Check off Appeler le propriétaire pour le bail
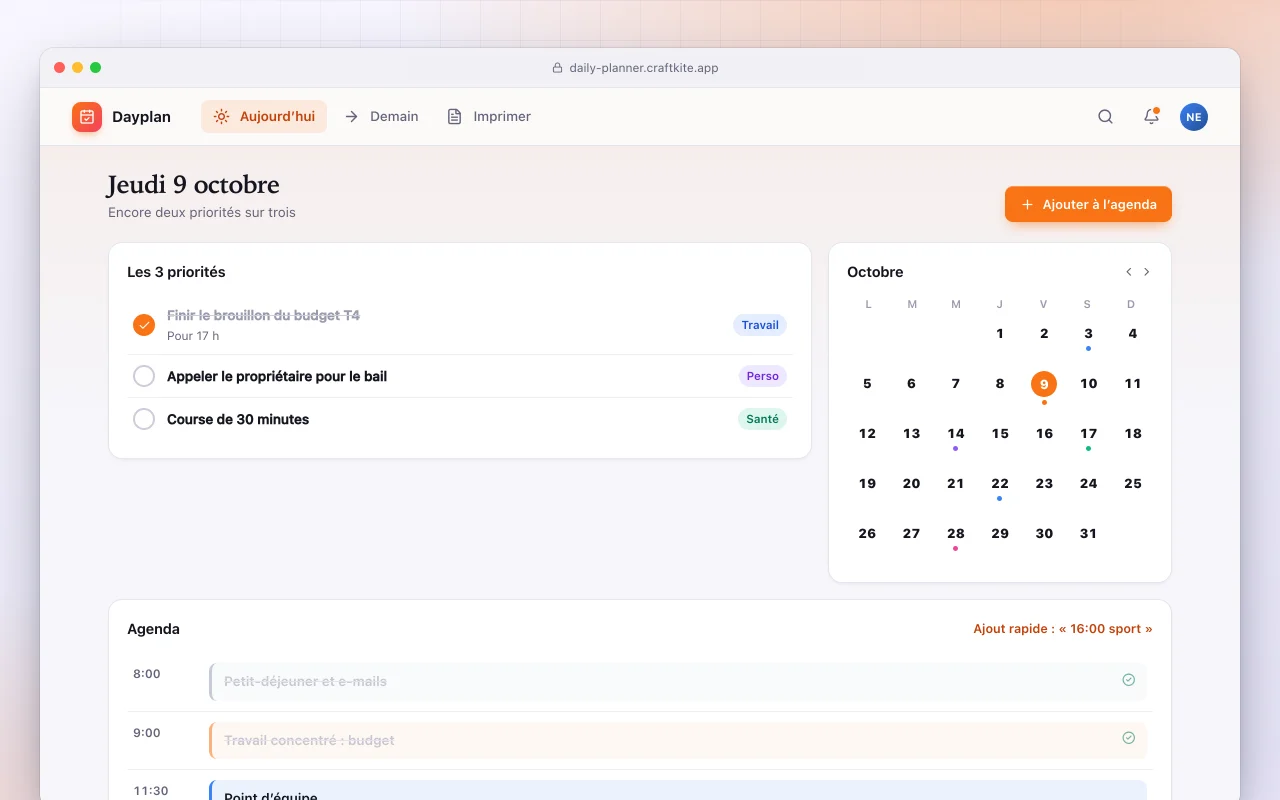 point(144,376)
